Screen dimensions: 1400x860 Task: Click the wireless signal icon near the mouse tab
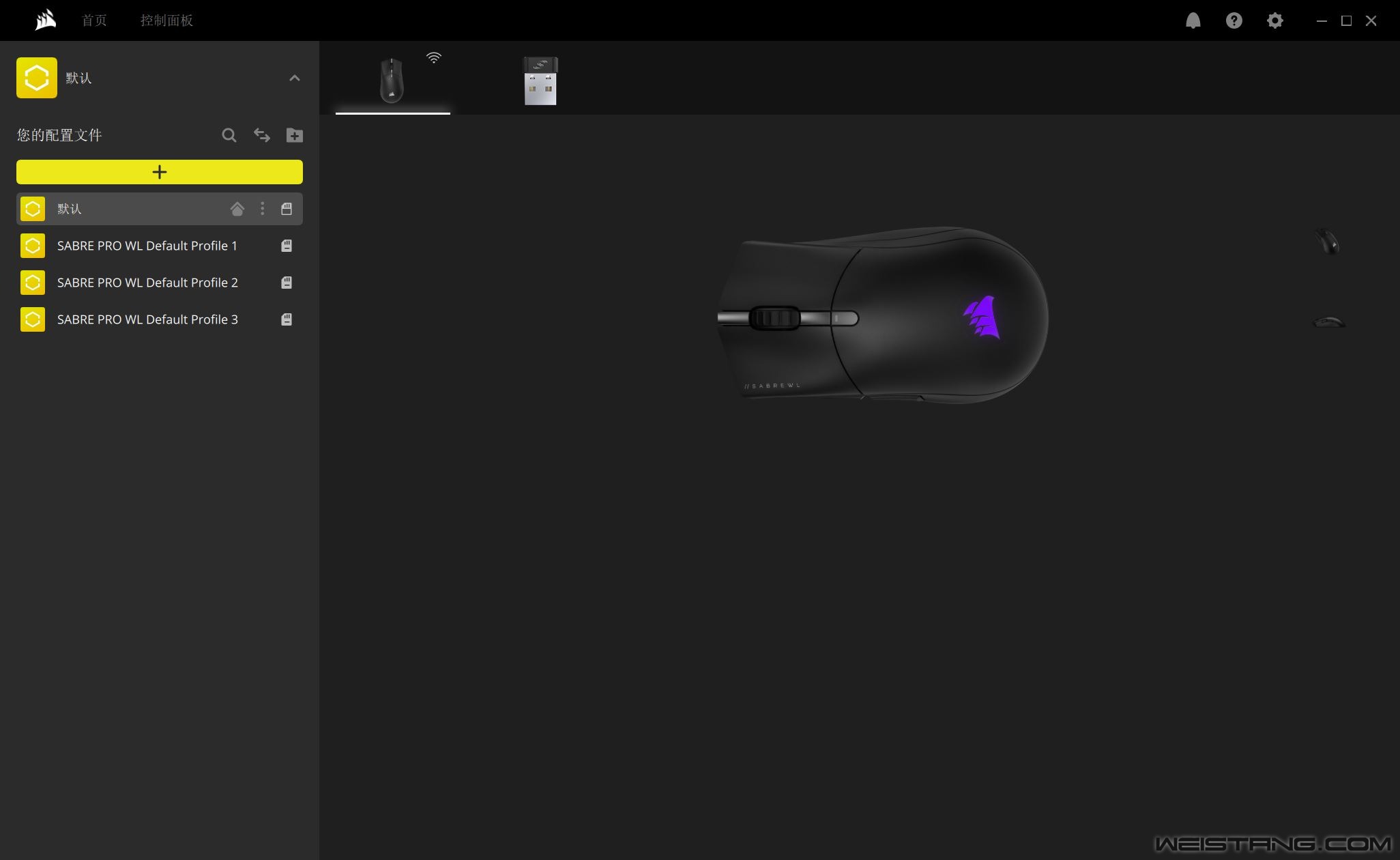tap(434, 57)
